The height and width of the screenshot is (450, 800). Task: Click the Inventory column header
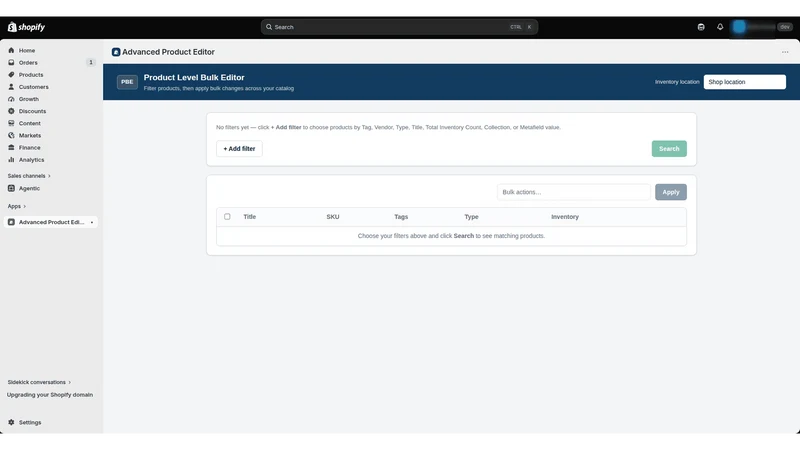click(x=565, y=217)
